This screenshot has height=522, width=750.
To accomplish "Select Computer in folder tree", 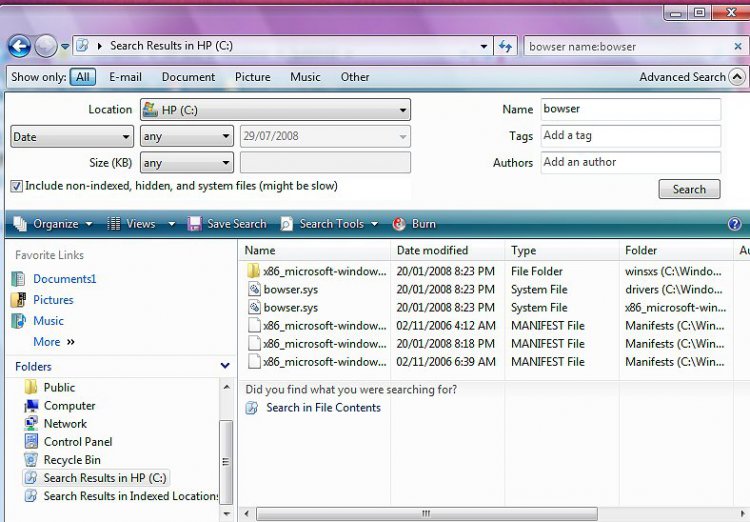I will 69,406.
